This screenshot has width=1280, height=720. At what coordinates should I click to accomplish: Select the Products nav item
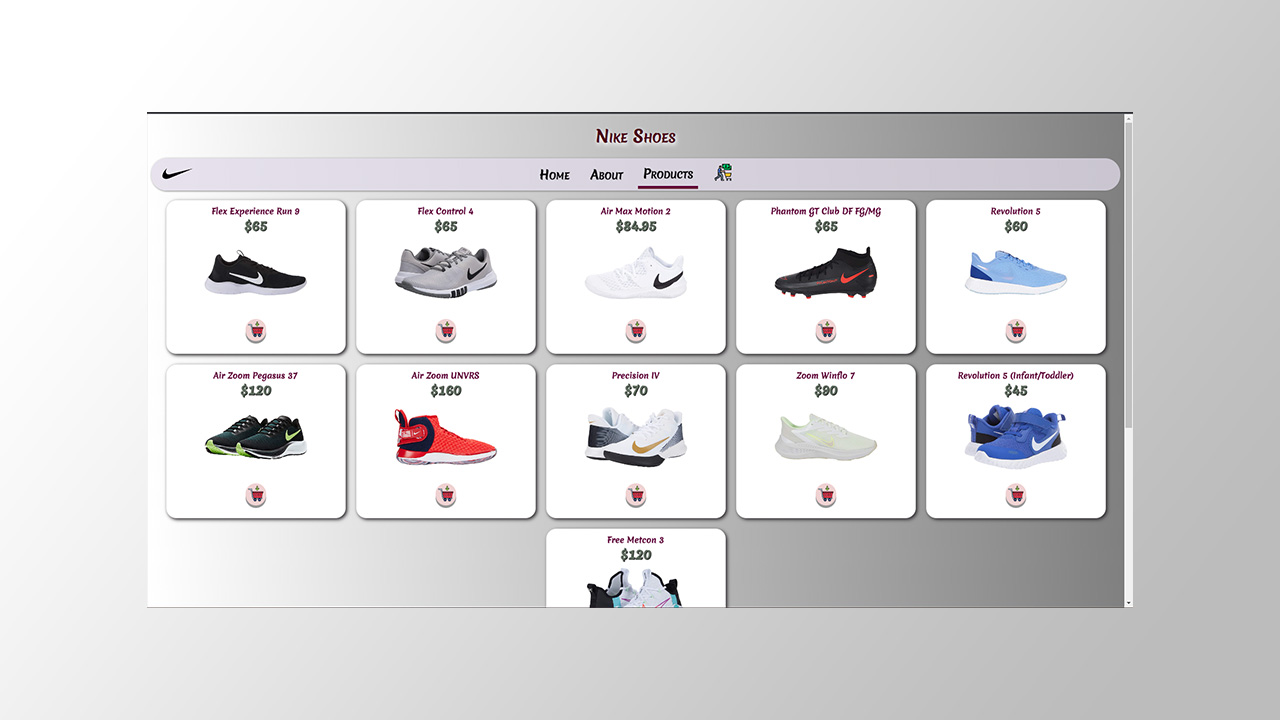click(668, 174)
